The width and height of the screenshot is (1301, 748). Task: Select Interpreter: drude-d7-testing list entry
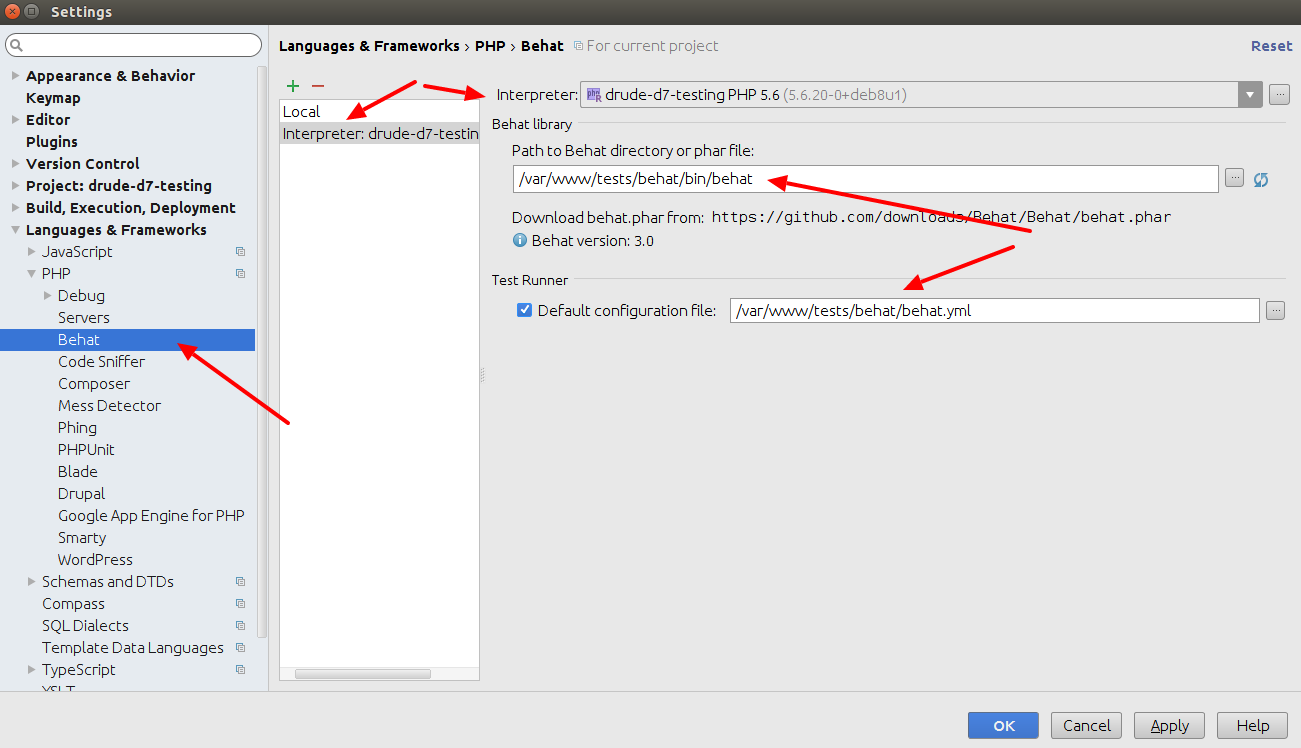point(380,134)
